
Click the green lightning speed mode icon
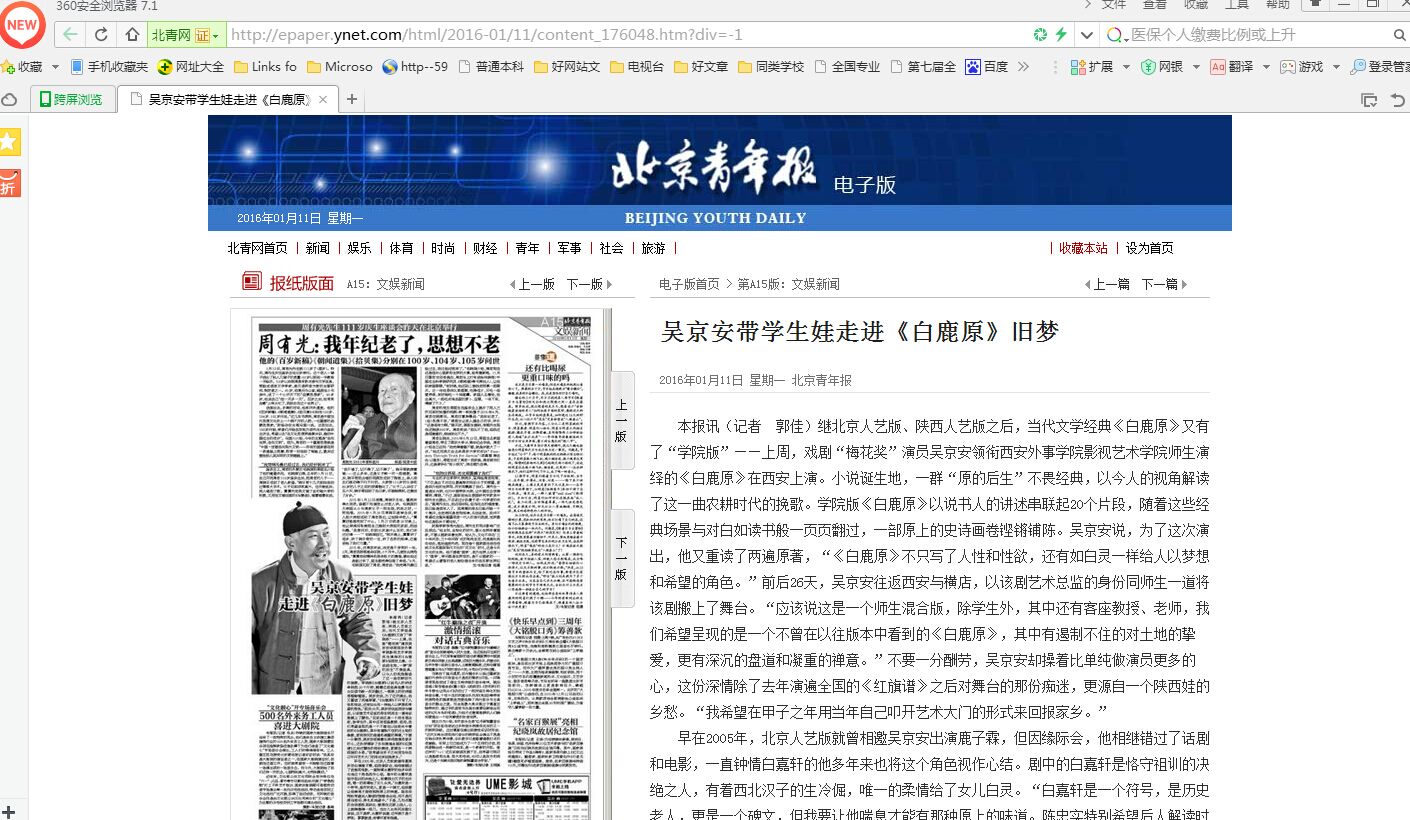pyautogui.click(x=1062, y=35)
